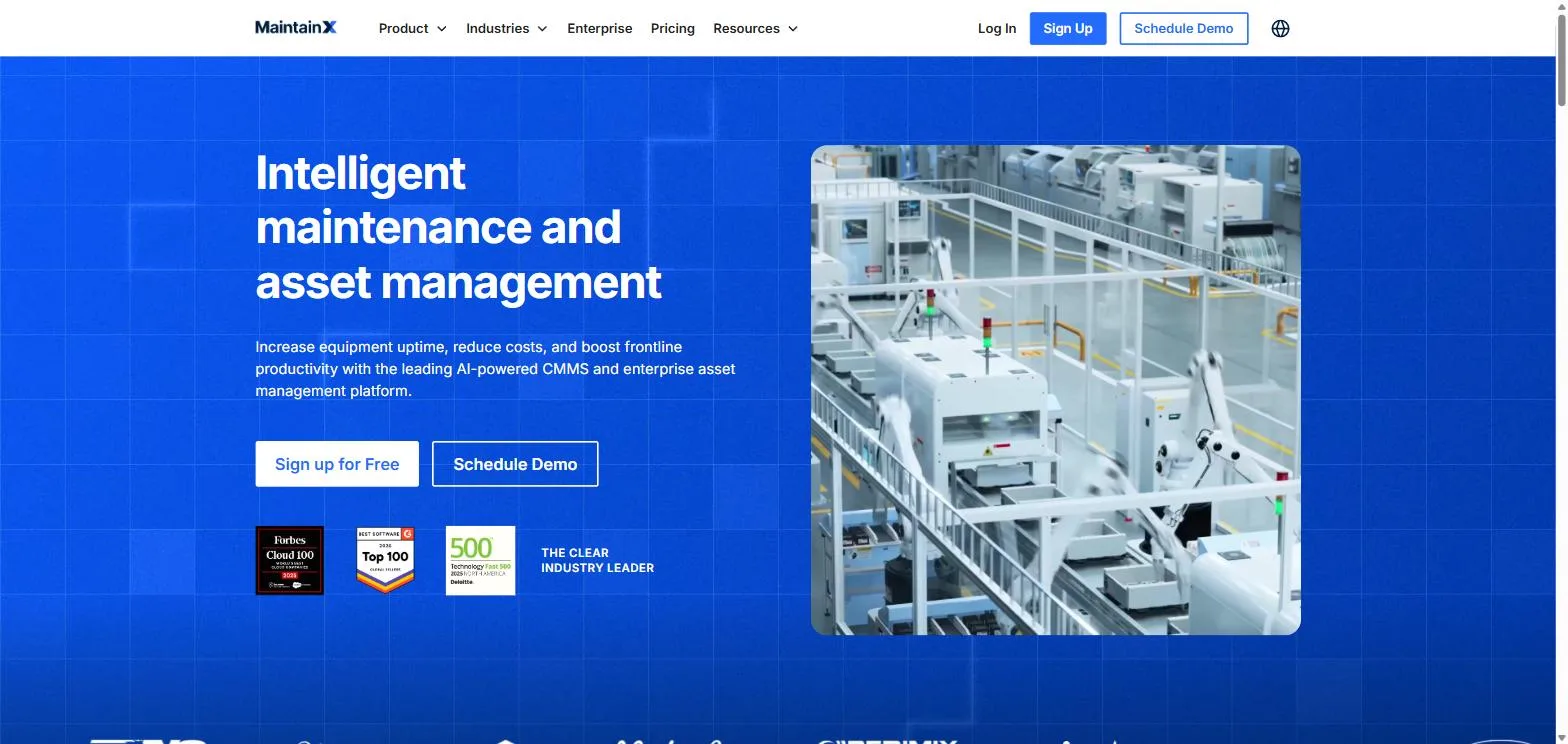Click 'THE CLEAR INDUSTRY LEADER' text
1568x744 pixels.
click(597, 560)
